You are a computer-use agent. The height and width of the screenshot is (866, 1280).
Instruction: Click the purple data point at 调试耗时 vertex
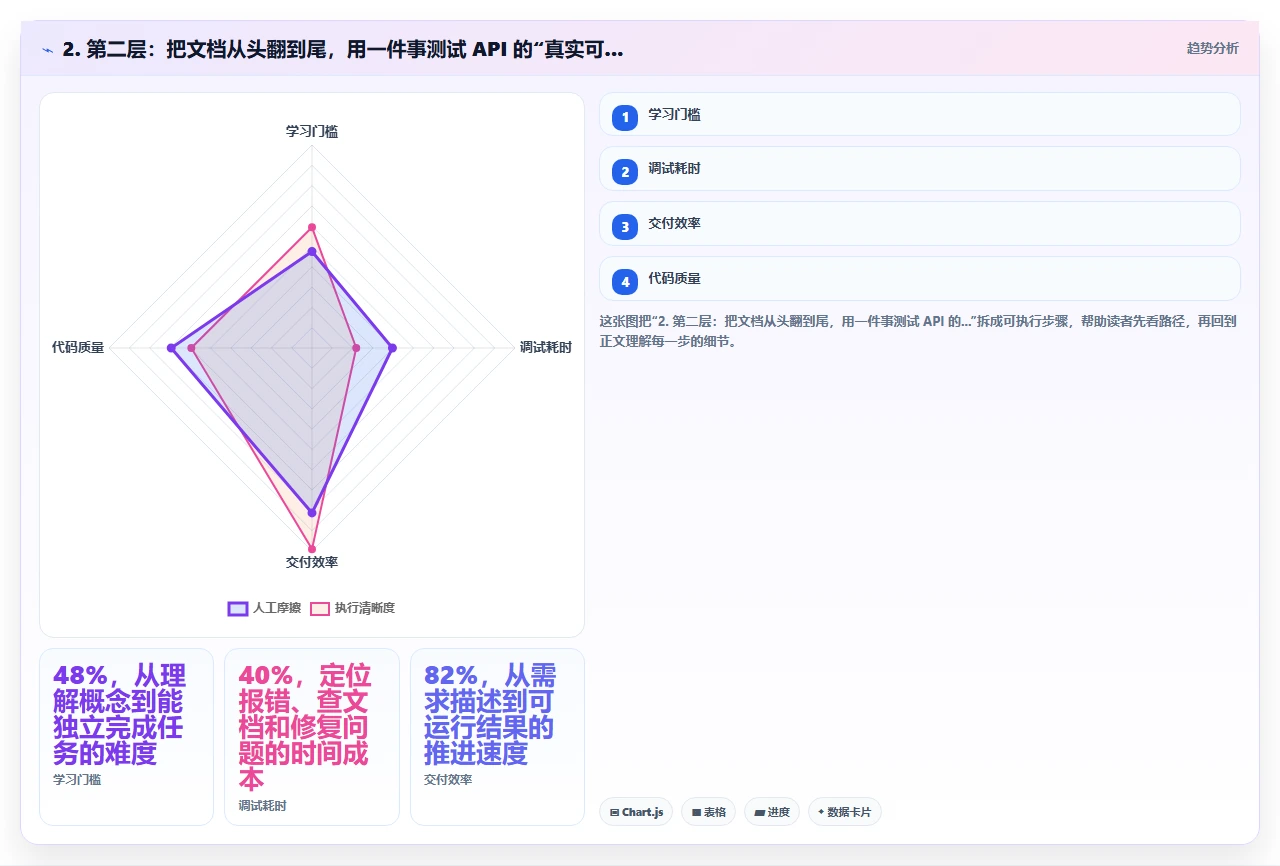[x=392, y=348]
